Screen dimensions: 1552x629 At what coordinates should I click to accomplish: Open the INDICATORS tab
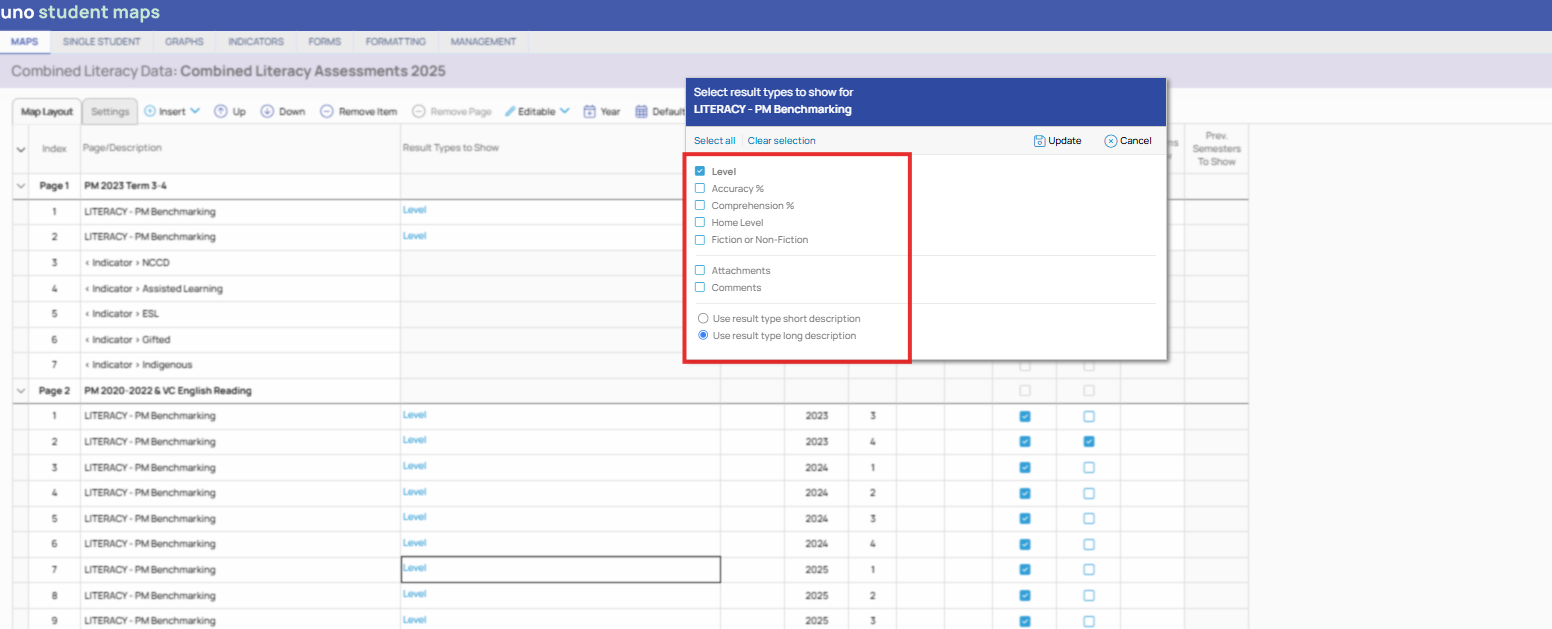click(x=256, y=42)
